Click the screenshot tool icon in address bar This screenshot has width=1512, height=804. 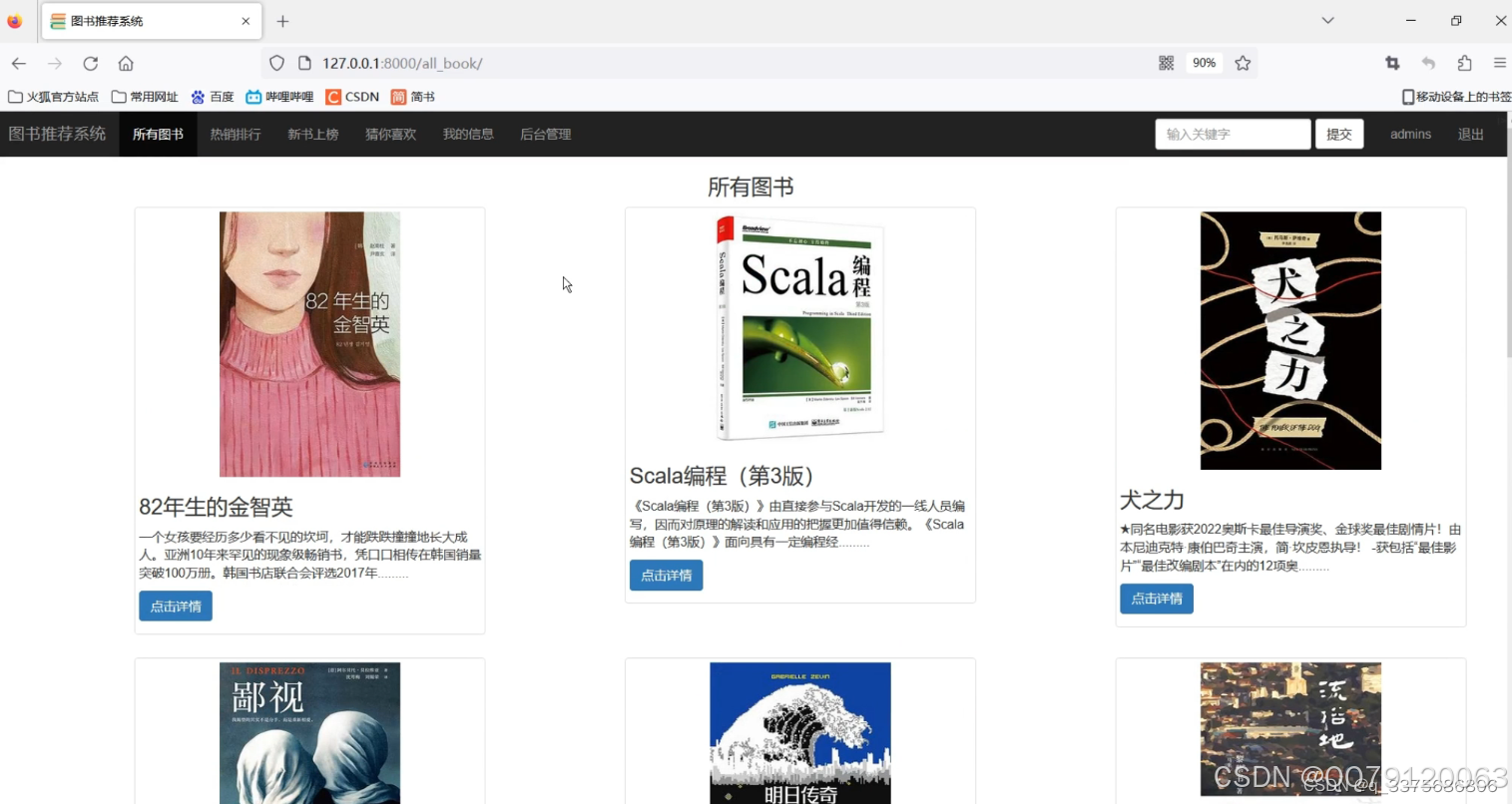[x=1391, y=63]
